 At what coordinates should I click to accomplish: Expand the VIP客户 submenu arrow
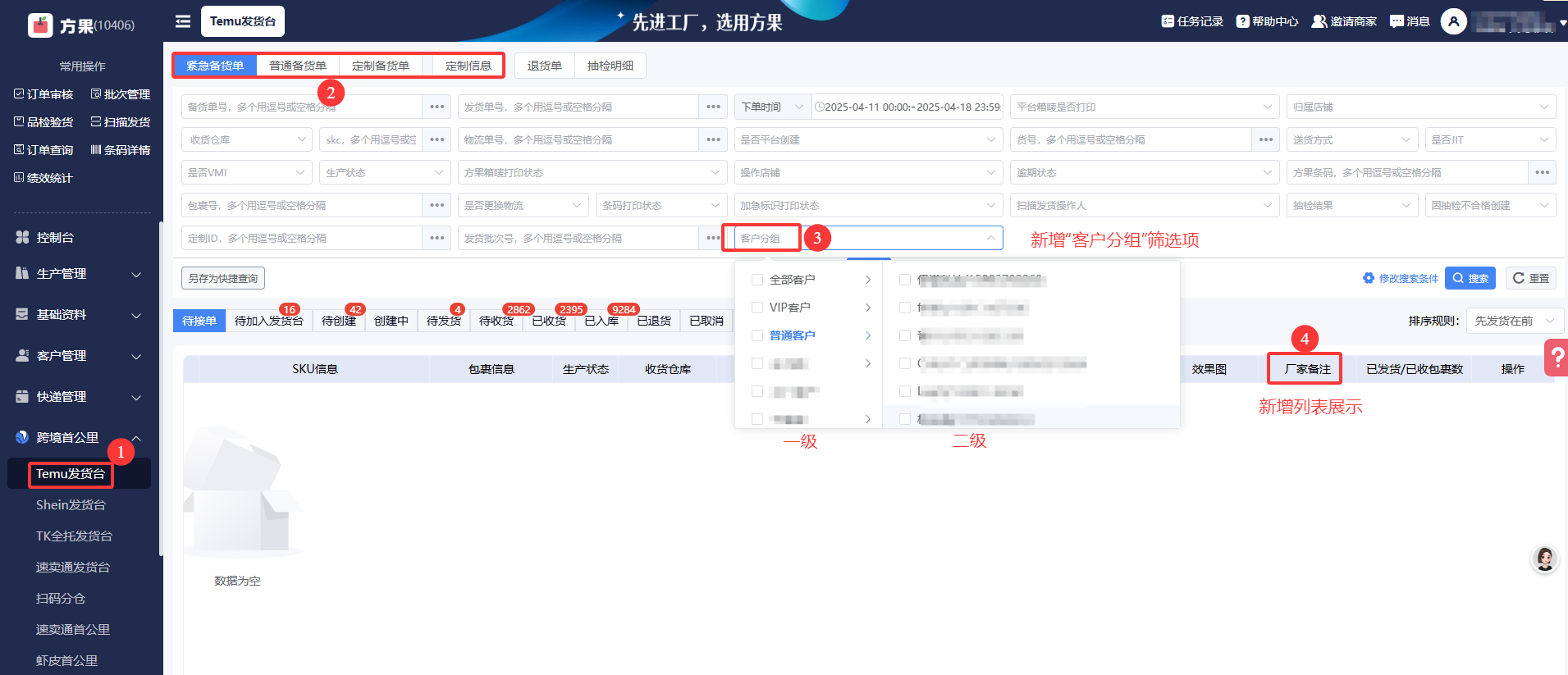868,308
